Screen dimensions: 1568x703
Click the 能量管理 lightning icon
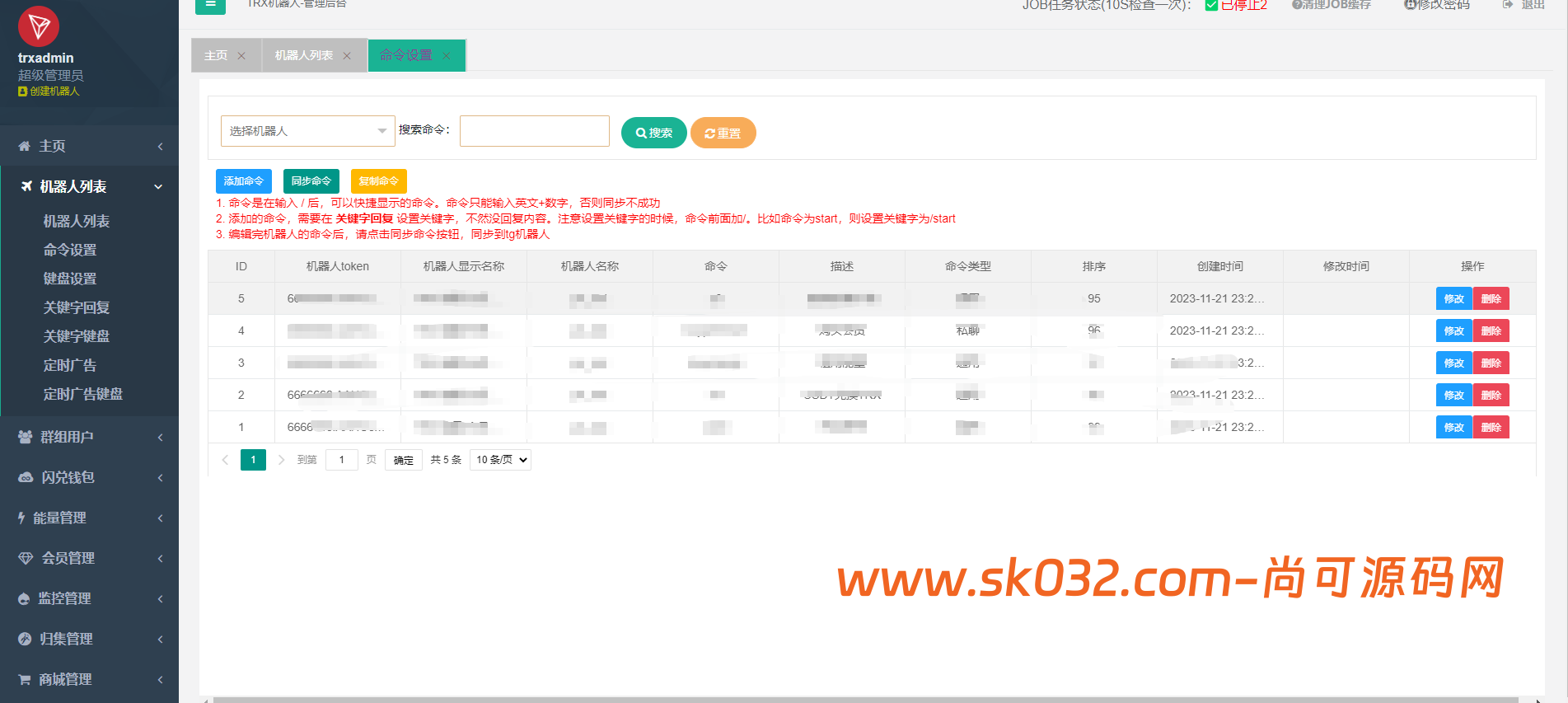(x=21, y=518)
